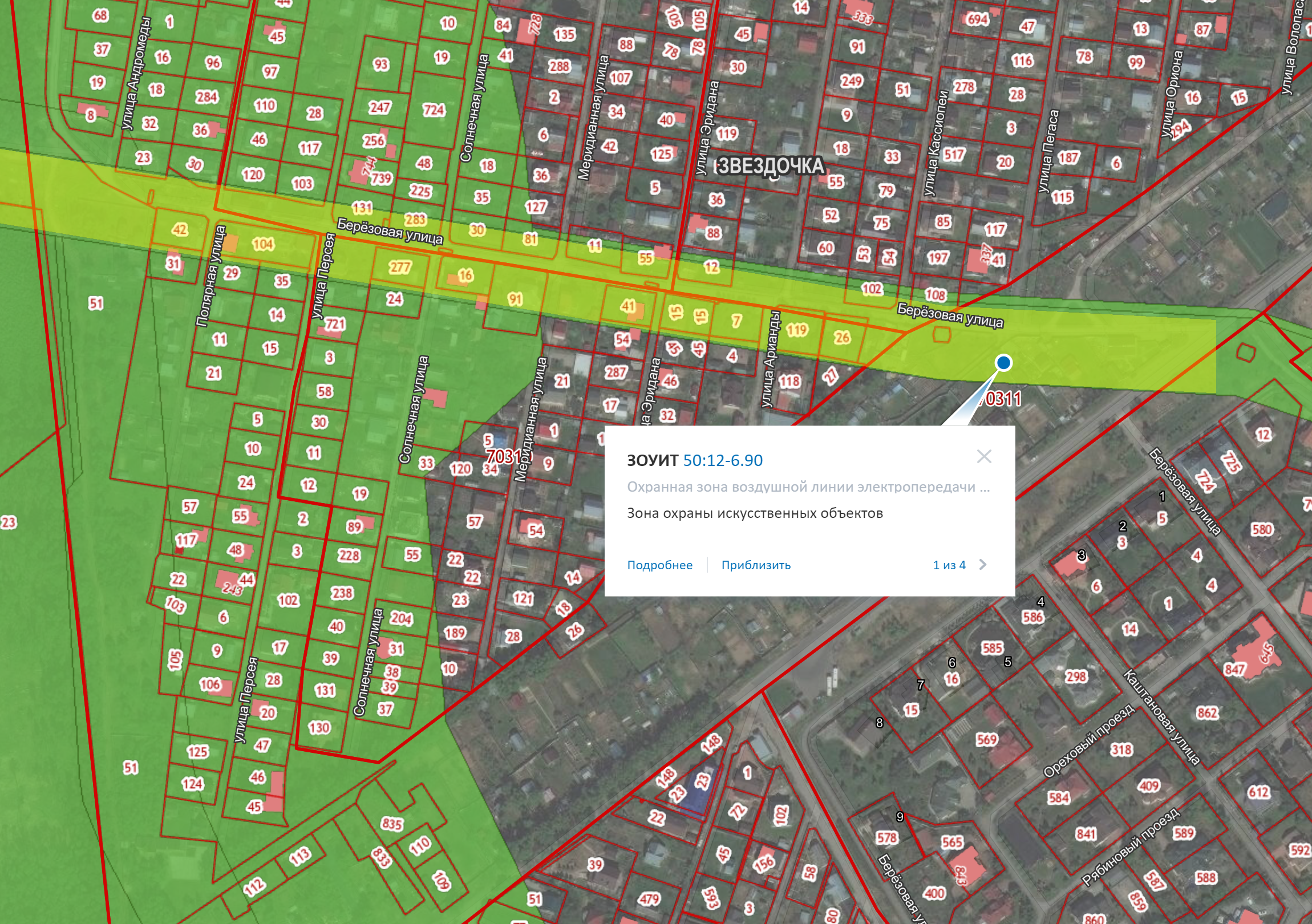Close the ЗОУИТ info popup
Image resolution: width=1312 pixels, height=924 pixels.
pos(984,456)
